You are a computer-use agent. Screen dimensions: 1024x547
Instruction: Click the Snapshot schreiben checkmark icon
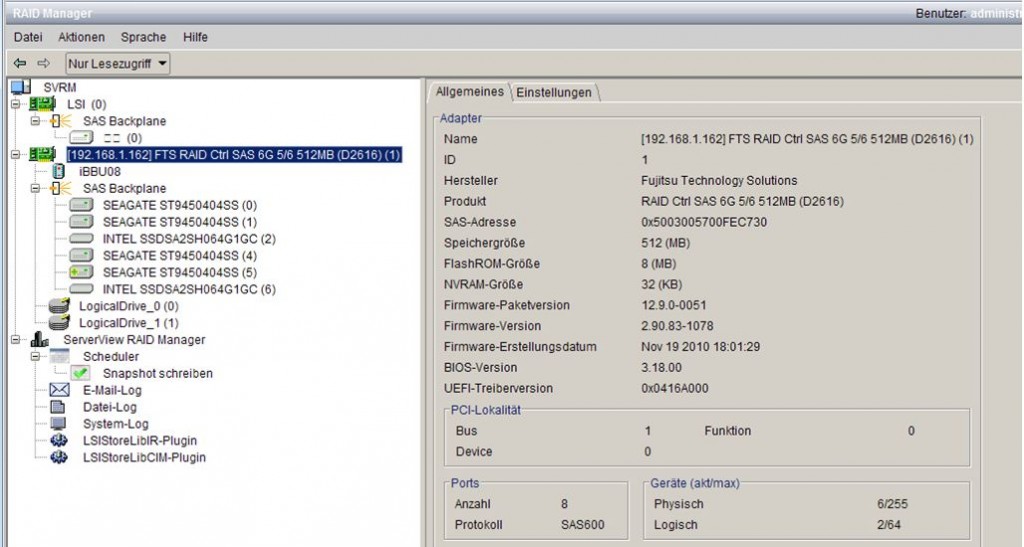(x=80, y=373)
